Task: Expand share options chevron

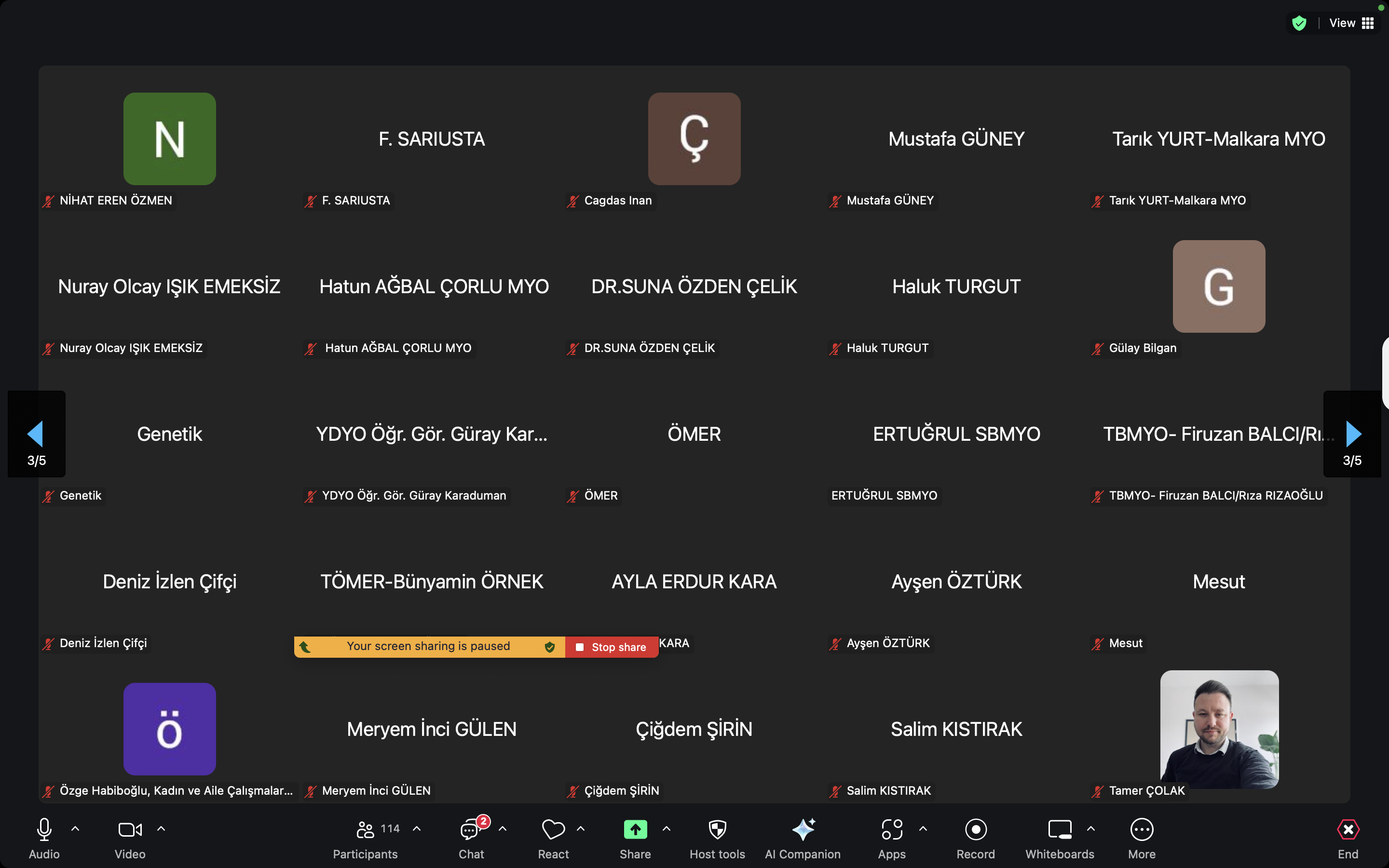Action: (667, 829)
